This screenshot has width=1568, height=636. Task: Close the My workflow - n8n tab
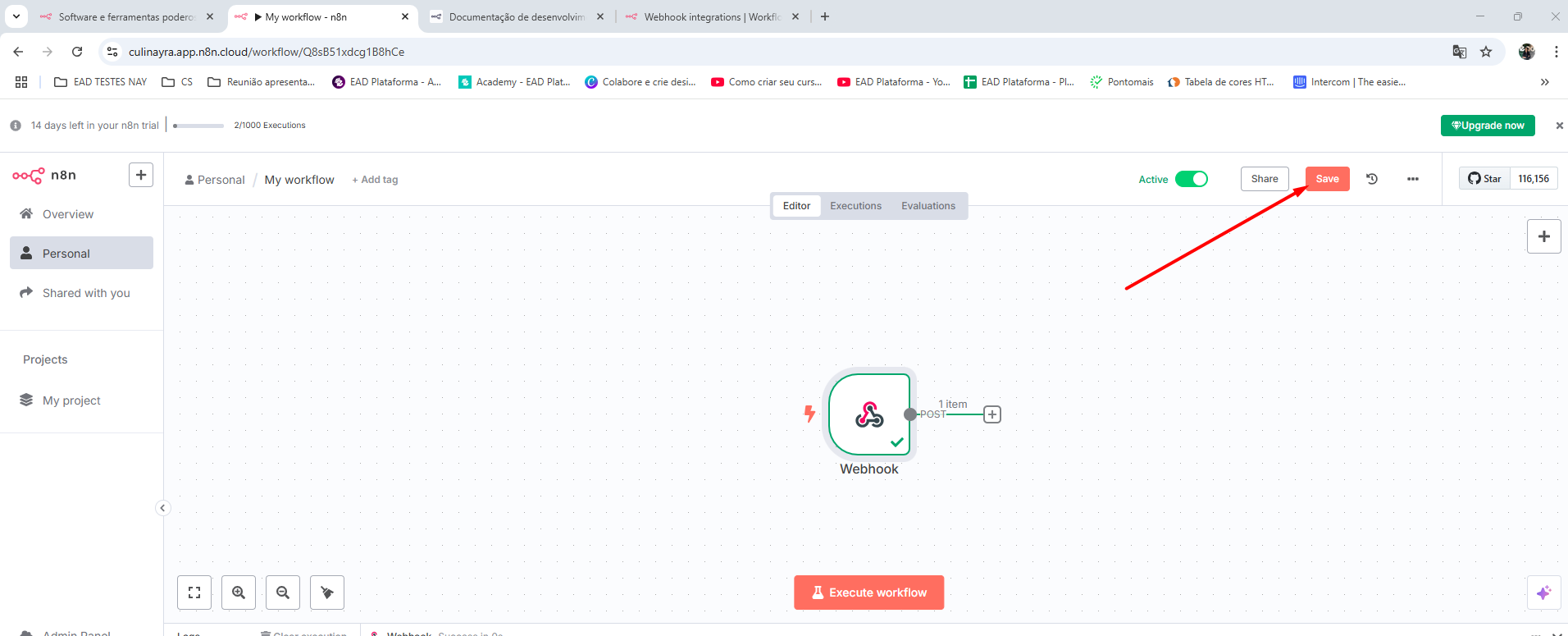(x=405, y=16)
